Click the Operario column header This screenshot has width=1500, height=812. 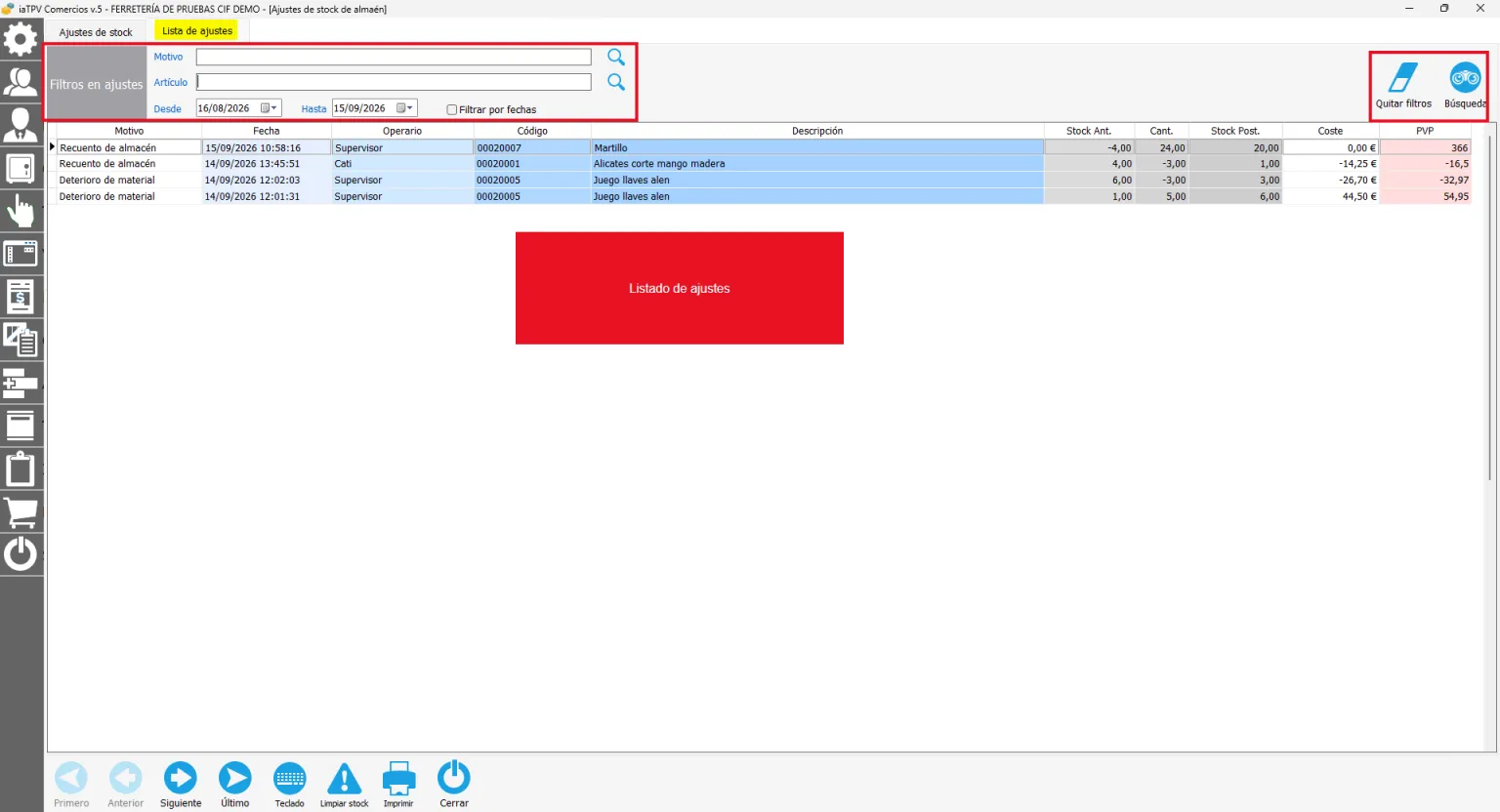coord(402,131)
